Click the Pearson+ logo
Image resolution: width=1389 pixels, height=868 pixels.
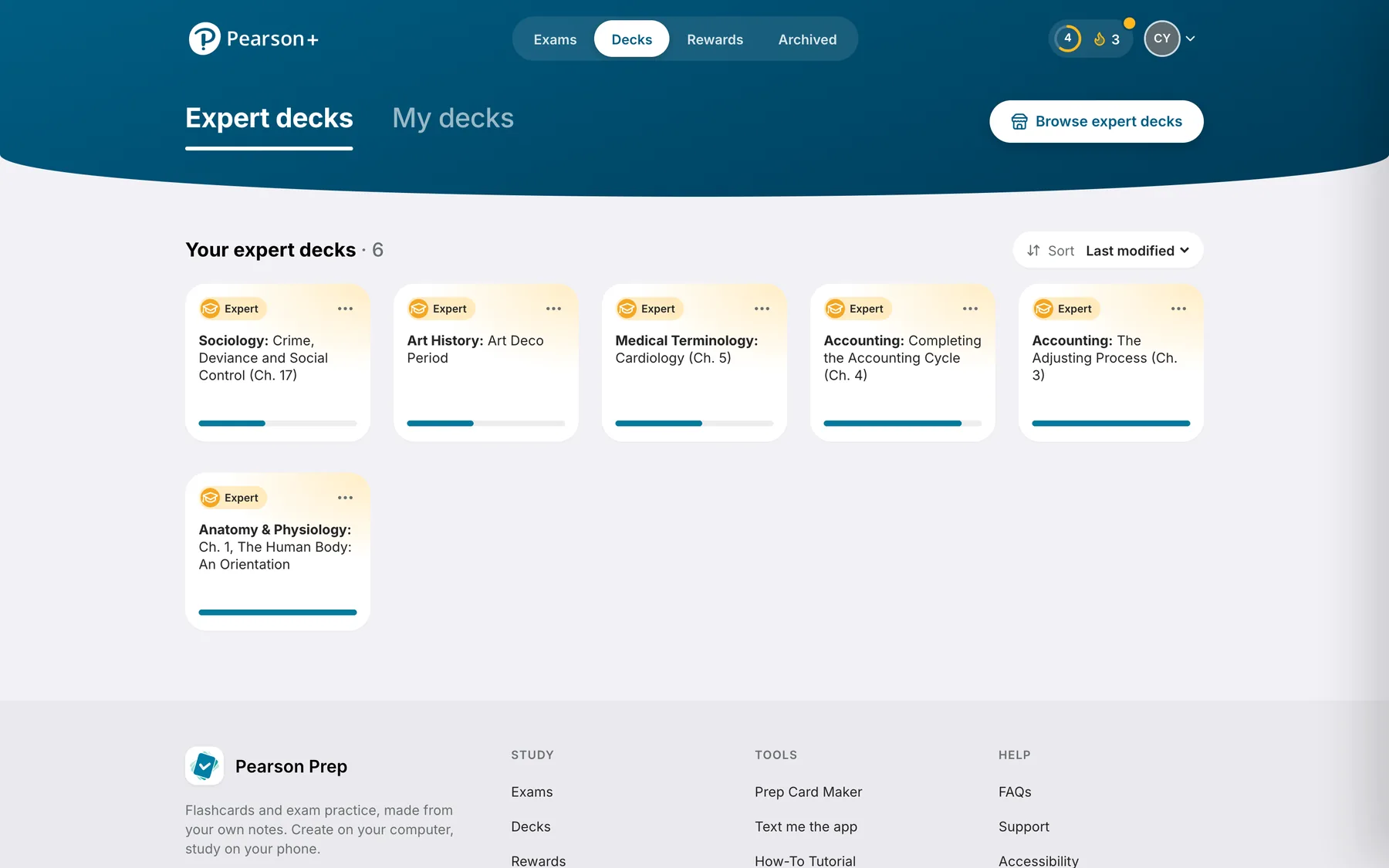pyautogui.click(x=254, y=39)
